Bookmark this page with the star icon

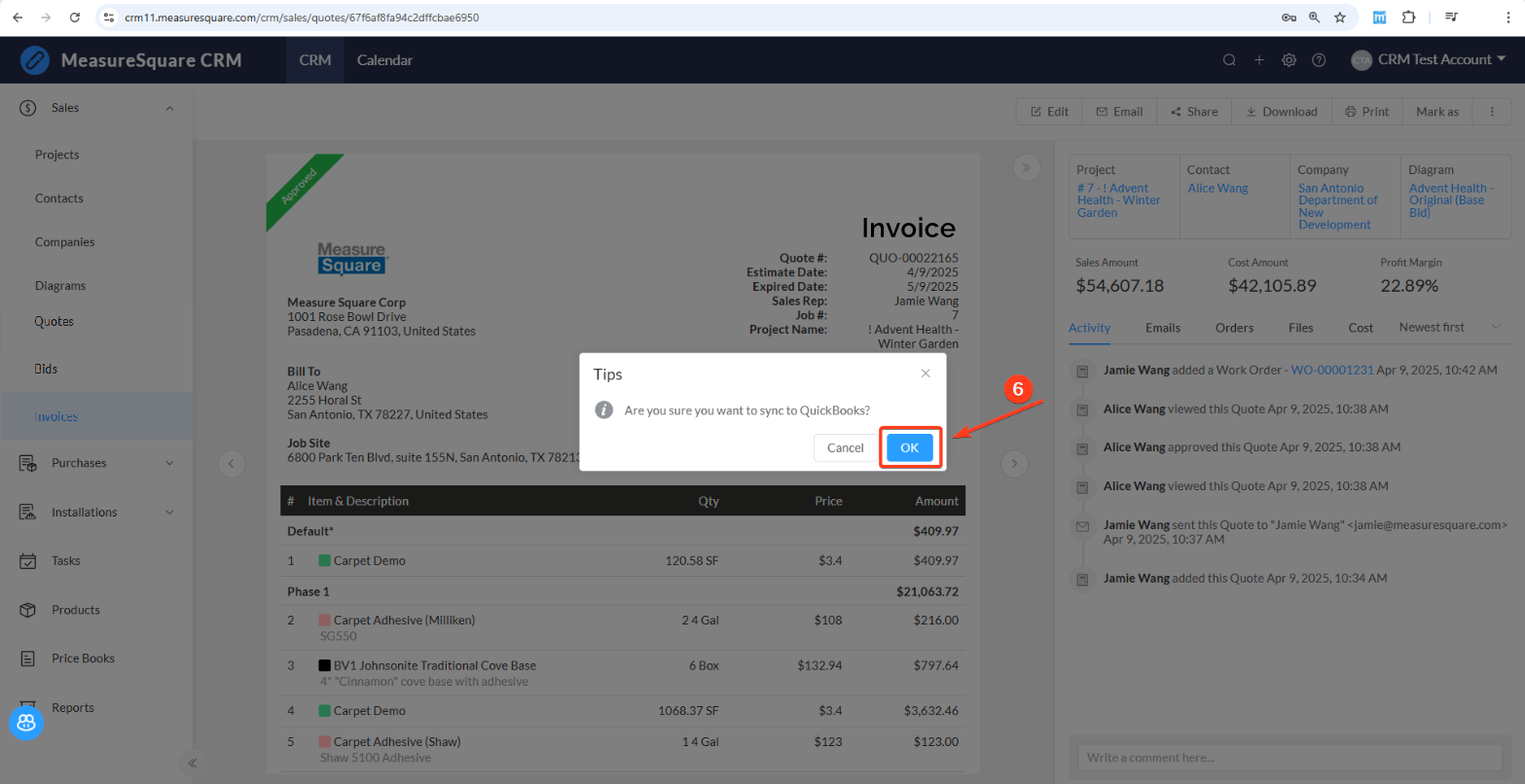[x=1340, y=18]
